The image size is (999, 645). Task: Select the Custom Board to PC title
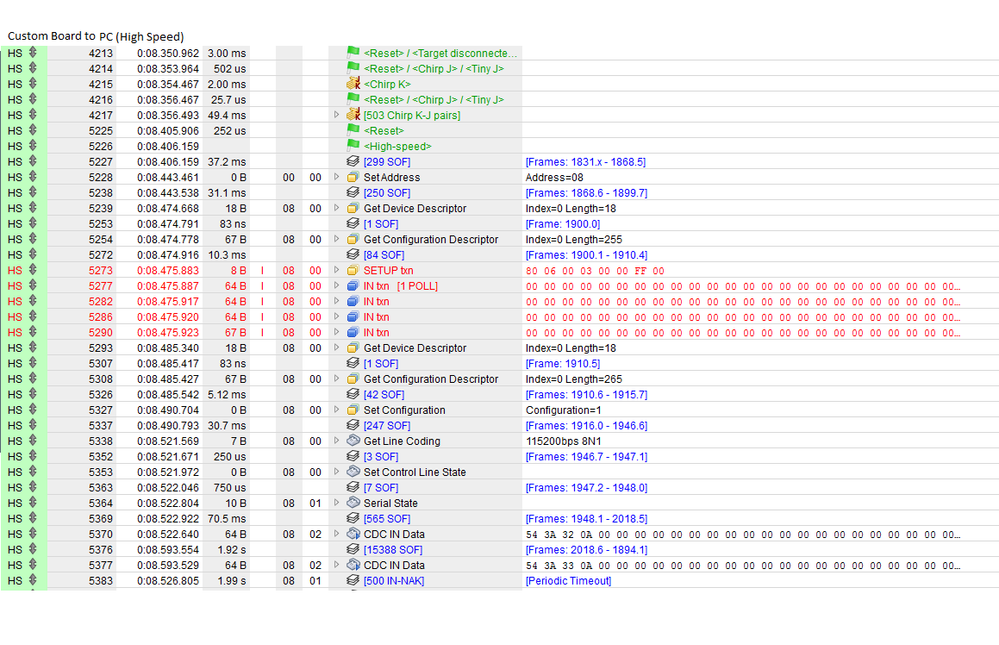[x=96, y=36]
